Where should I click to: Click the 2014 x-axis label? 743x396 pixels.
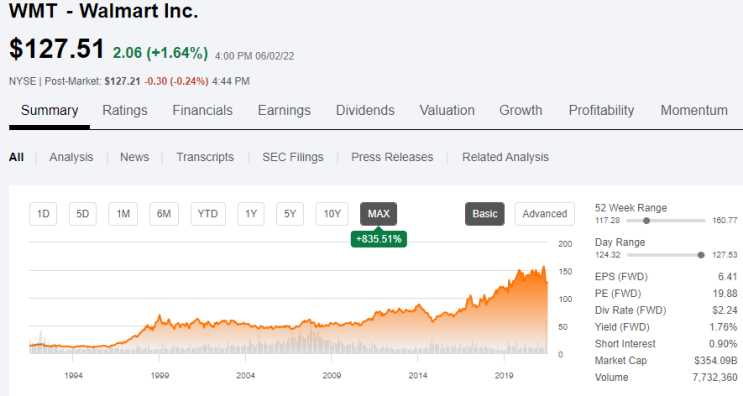[418, 376]
